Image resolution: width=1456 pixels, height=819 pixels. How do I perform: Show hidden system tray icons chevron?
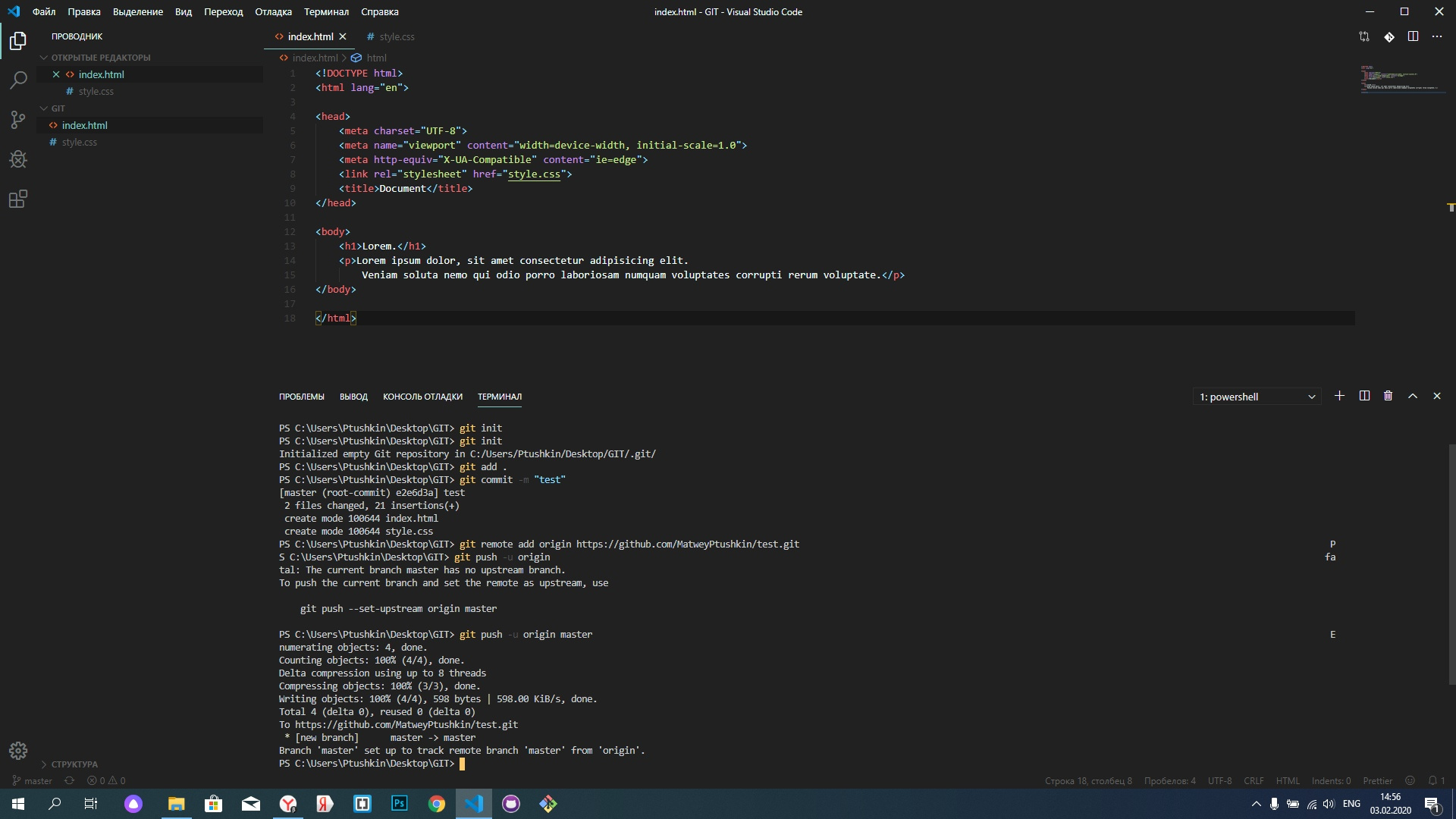[x=1256, y=804]
